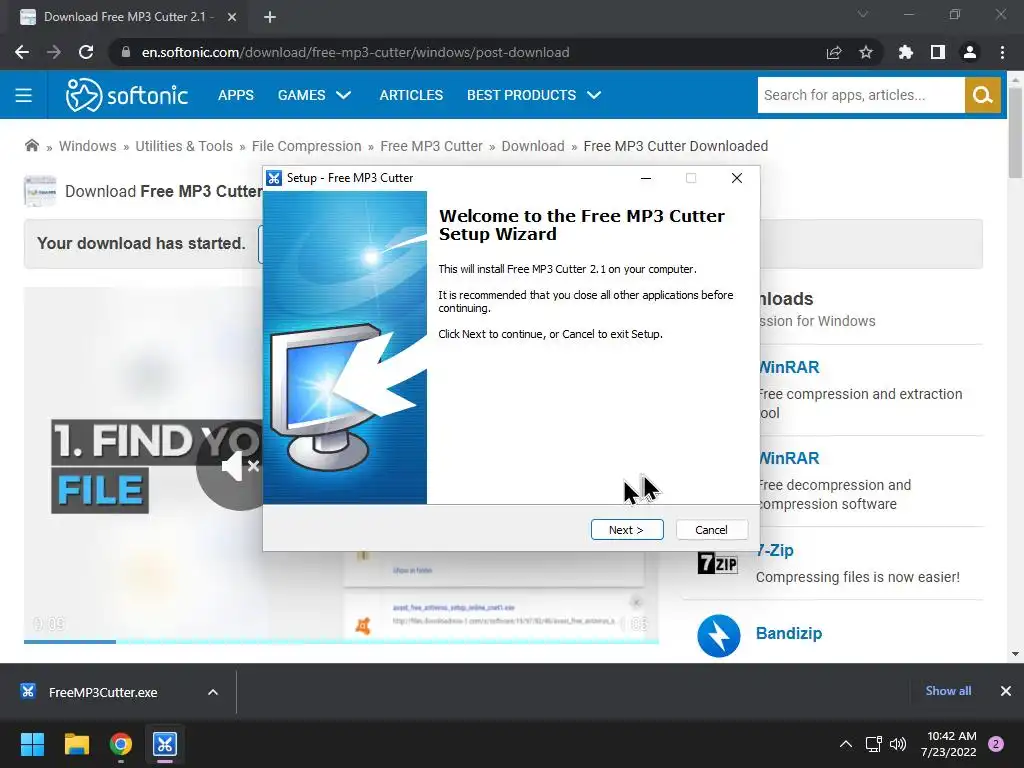Click the Softonic logo
The height and width of the screenshot is (768, 1024).
[x=127, y=95]
